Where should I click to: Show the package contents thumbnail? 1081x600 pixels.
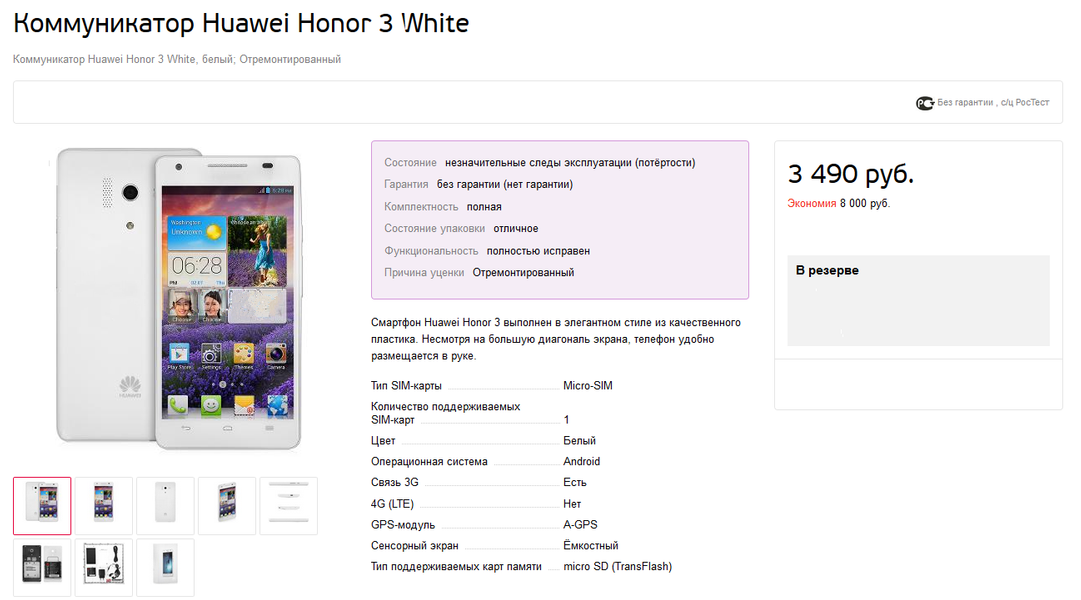coord(104,568)
